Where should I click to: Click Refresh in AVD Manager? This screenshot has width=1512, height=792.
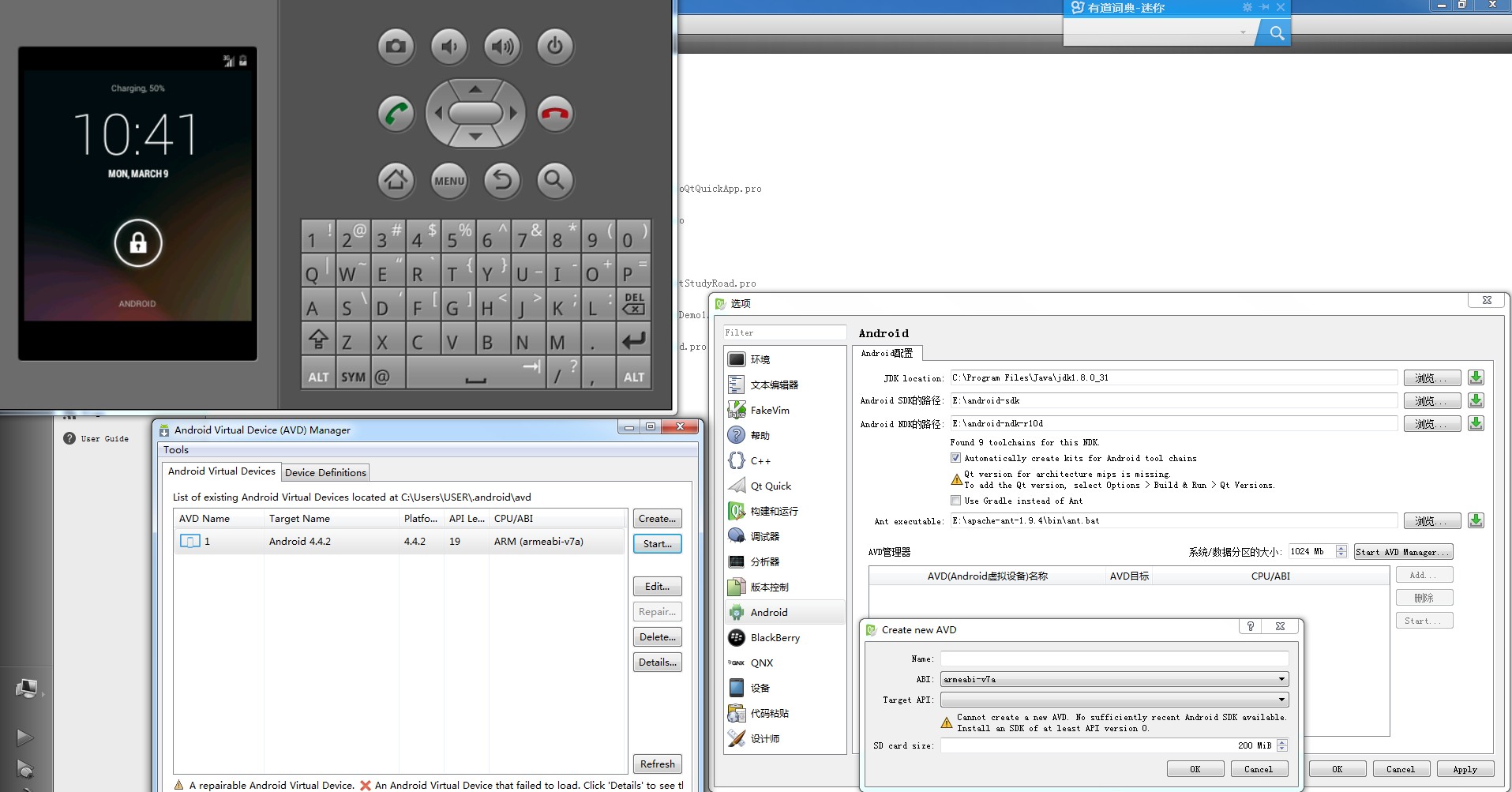(x=658, y=764)
